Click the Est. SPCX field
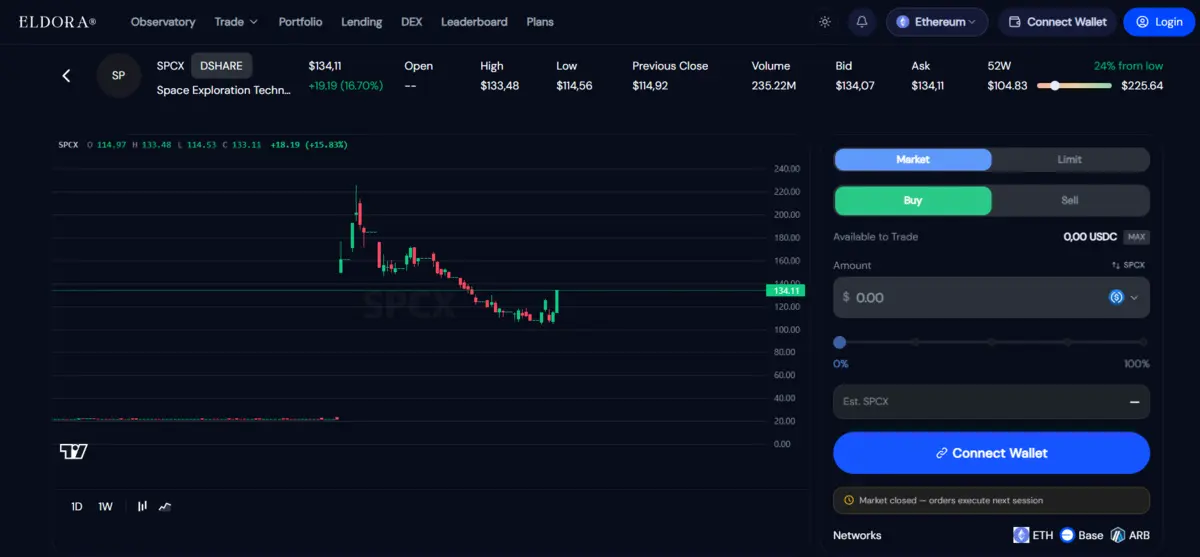Image resolution: width=1200 pixels, height=557 pixels. pos(991,402)
